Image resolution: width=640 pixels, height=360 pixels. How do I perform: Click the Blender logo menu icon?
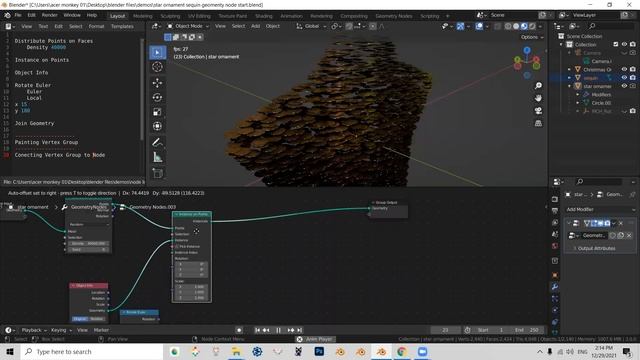[x=7, y=15]
